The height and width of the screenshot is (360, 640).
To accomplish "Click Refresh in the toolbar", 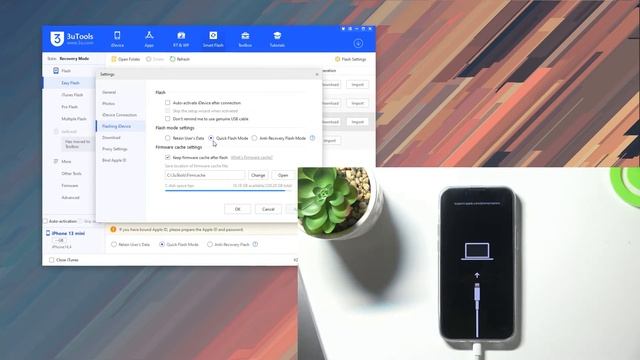I will pos(180,59).
